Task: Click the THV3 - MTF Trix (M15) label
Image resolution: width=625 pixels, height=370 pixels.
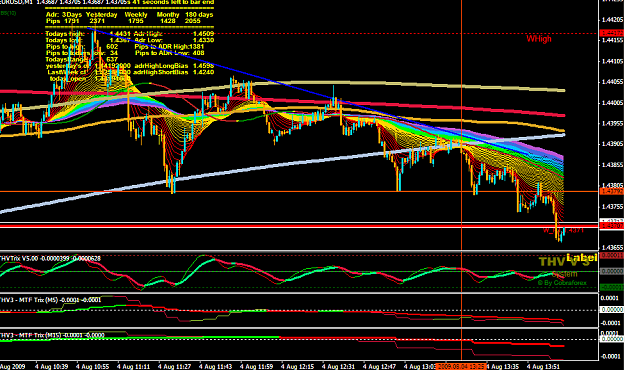Action: click(x=52, y=335)
